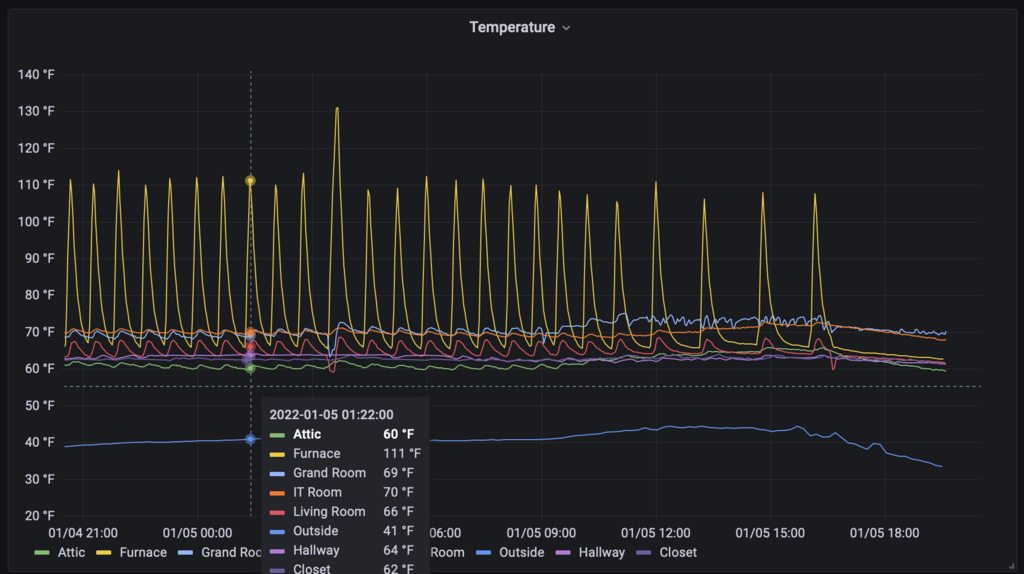1024x574 pixels.
Task: Click the 111 °F value in the tooltip
Action: pos(402,453)
